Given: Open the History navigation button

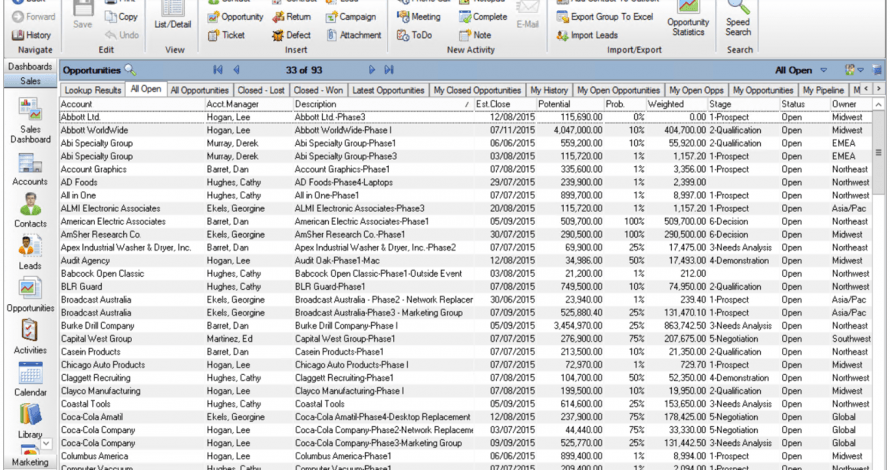Looking at the screenshot, I should coord(32,35).
